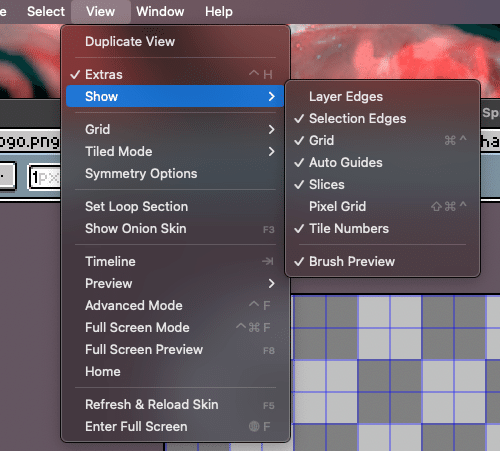This screenshot has width=500, height=451.
Task: Open the Window menu
Action: 160,11
